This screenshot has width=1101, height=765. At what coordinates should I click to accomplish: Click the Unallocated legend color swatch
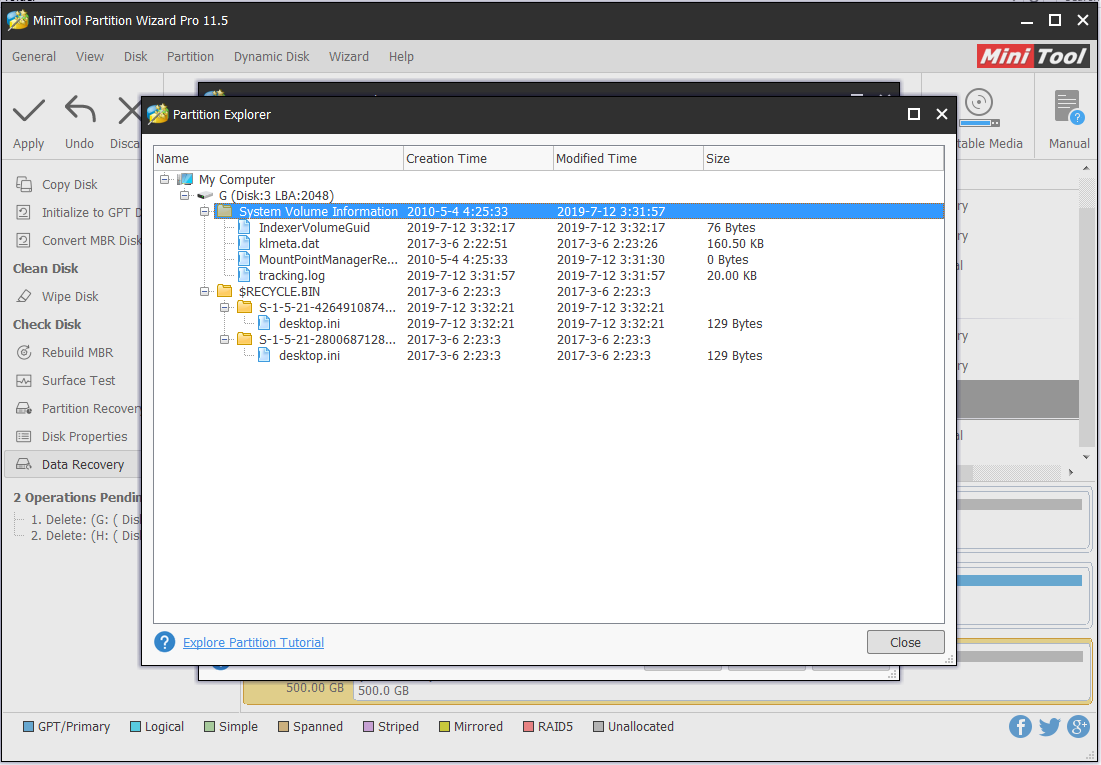click(x=598, y=726)
